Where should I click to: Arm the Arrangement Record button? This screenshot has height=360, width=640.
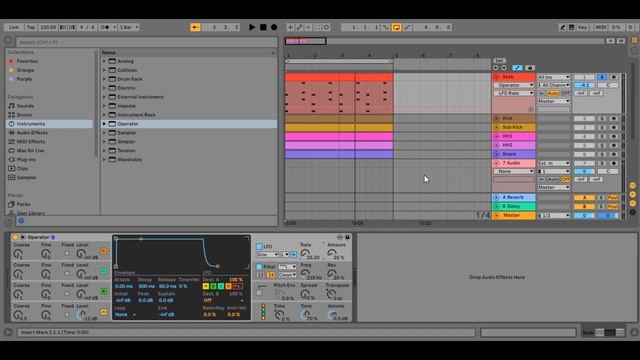274,27
